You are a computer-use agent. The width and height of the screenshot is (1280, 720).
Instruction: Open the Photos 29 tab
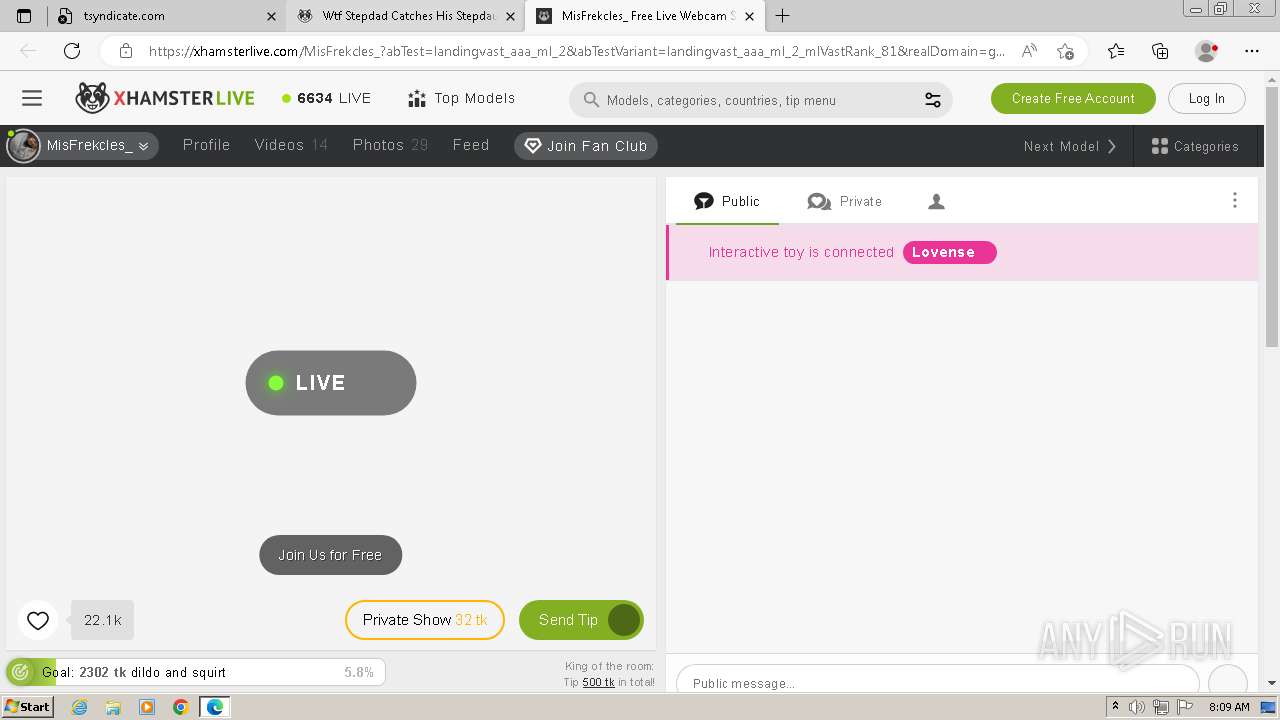pyautogui.click(x=390, y=145)
